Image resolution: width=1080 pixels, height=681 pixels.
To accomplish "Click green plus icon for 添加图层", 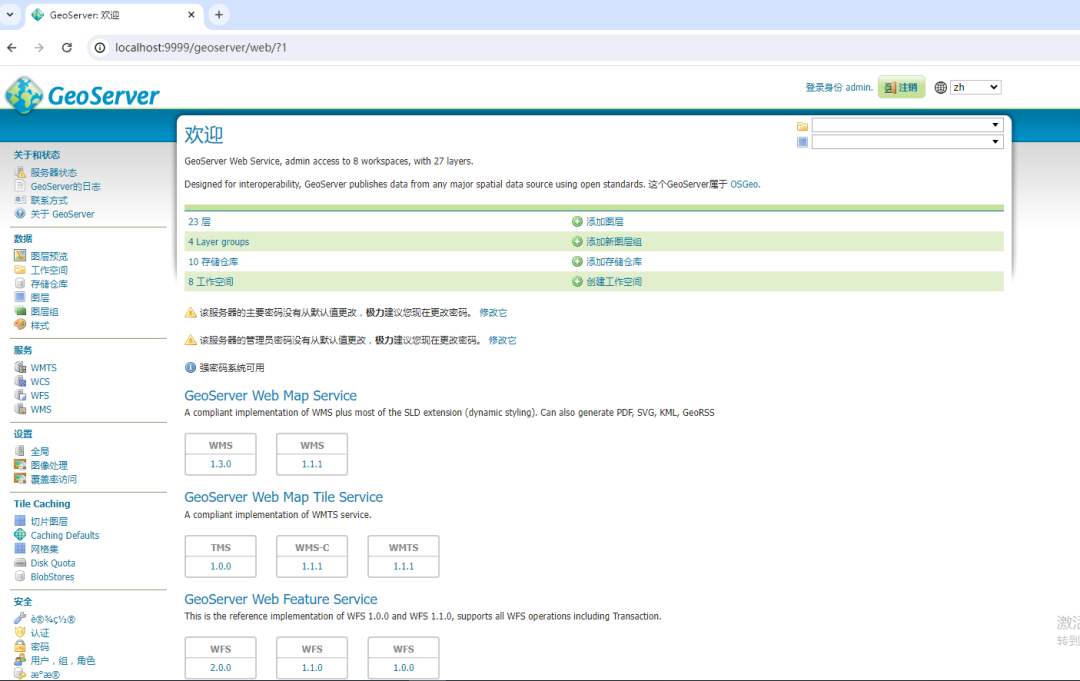I will [x=577, y=222].
